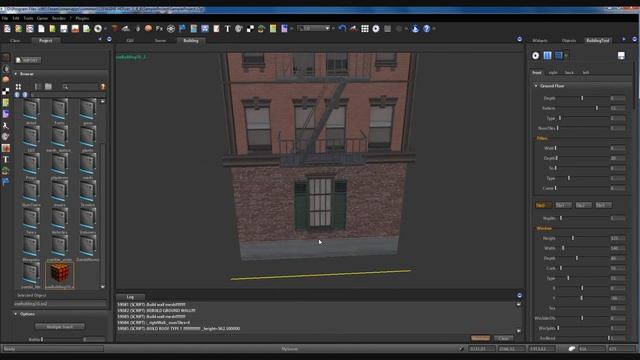Click round collapse button of Log panel
Viewport: 640px width, 360px height.
click(x=519, y=295)
